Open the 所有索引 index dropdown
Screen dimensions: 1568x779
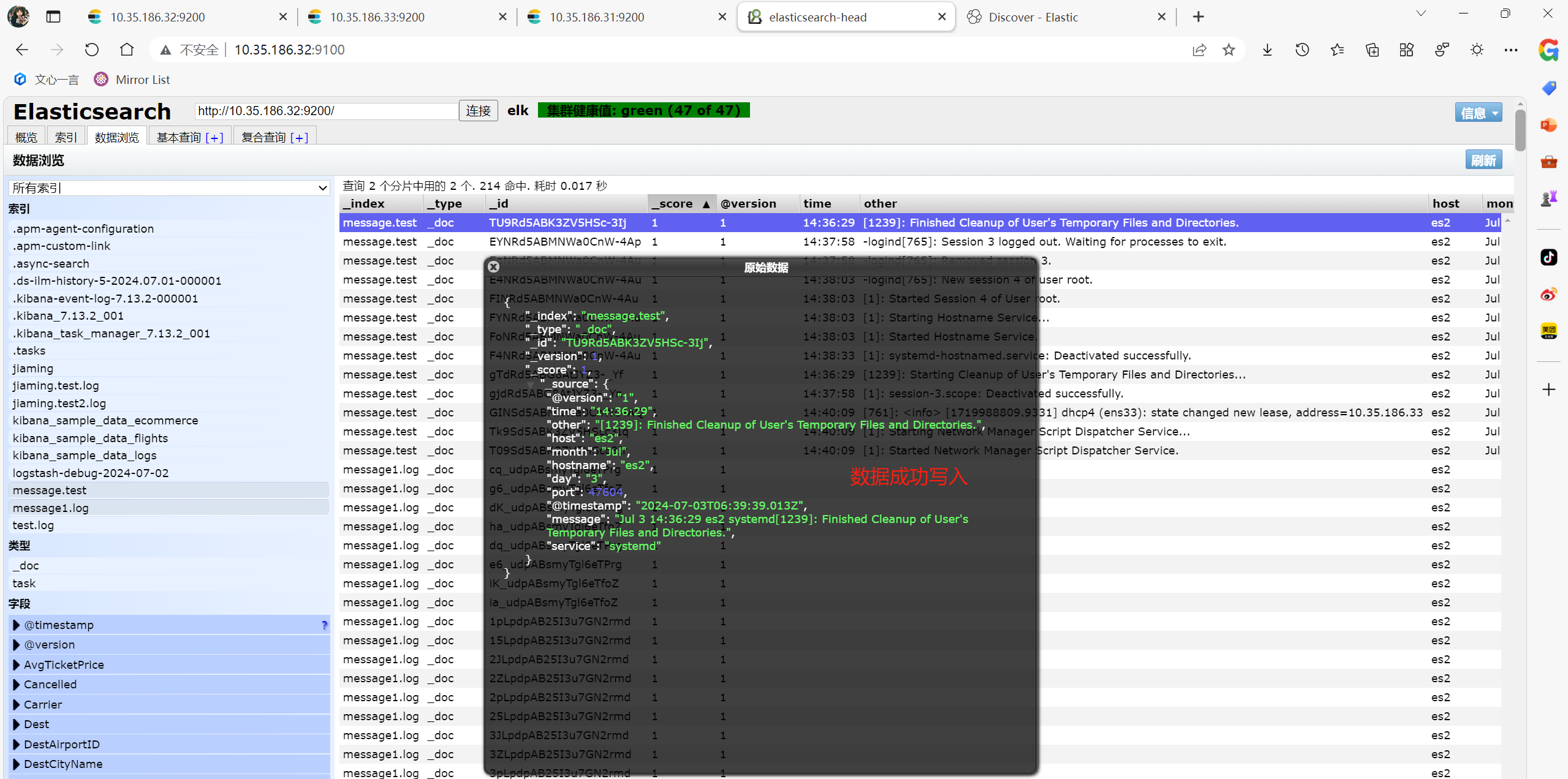[x=169, y=187]
